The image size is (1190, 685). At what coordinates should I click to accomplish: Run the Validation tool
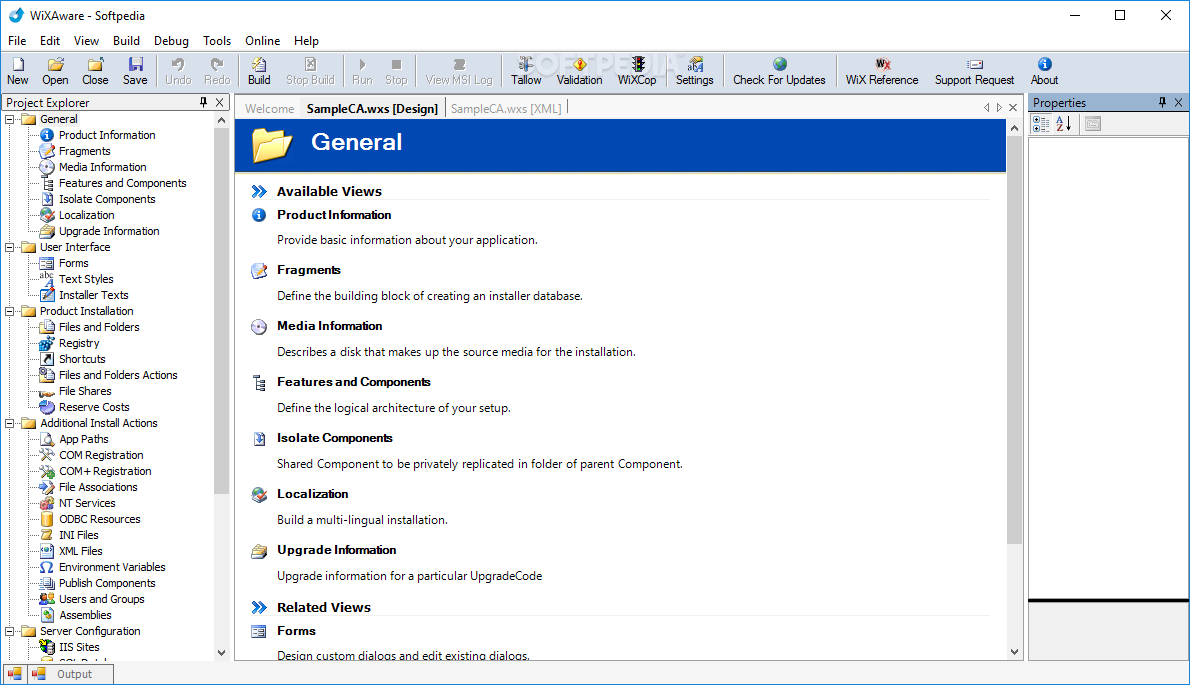tap(579, 71)
